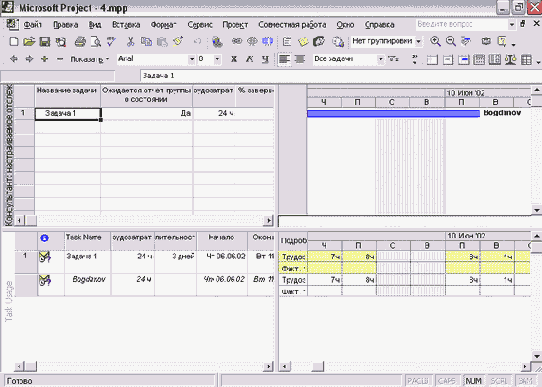Click the Link Tasks chain icon
Image resolution: width=542 pixels, height=387 pixels.
coord(237,41)
